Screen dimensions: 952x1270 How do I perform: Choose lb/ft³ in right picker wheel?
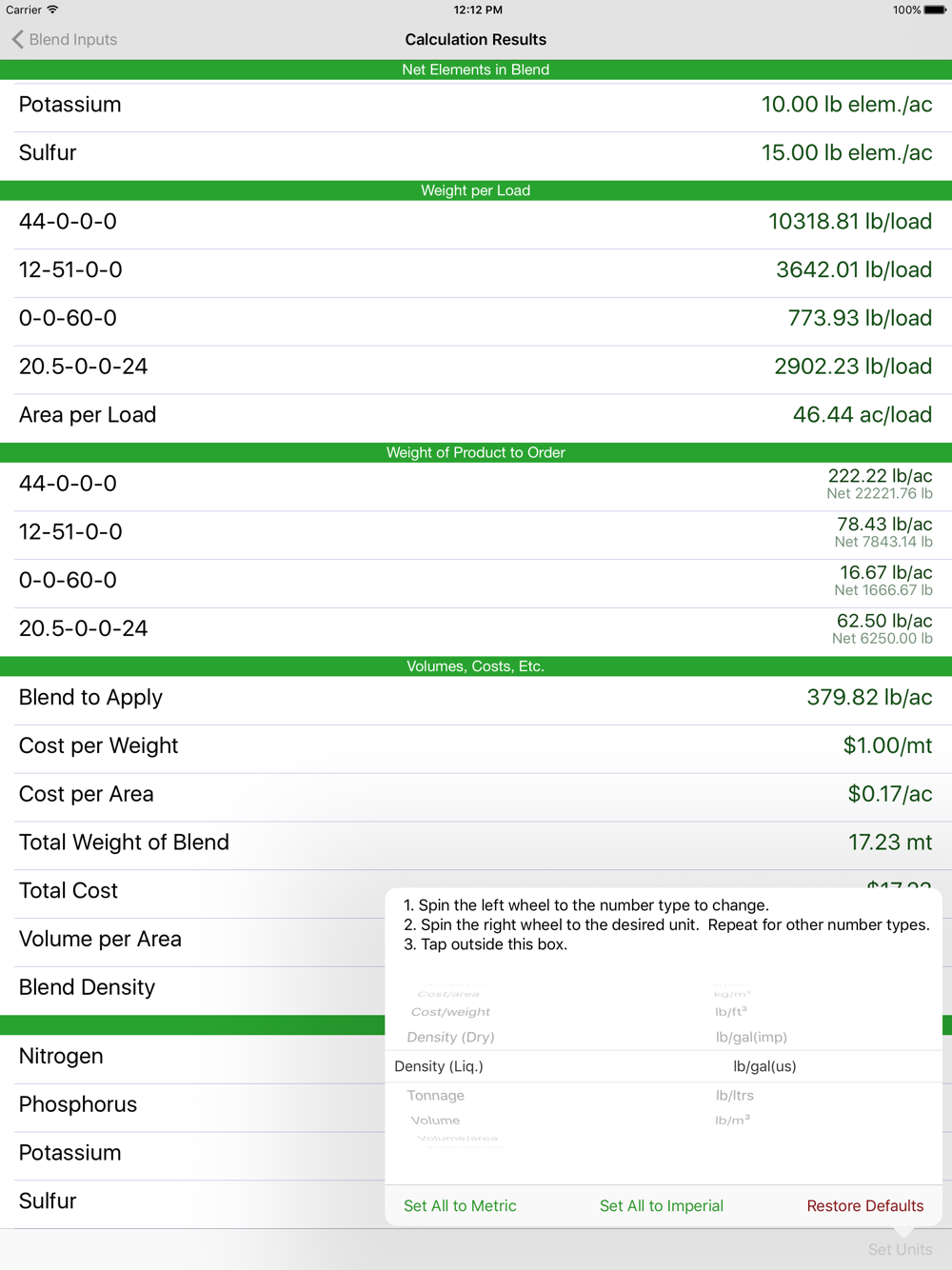731,1012
